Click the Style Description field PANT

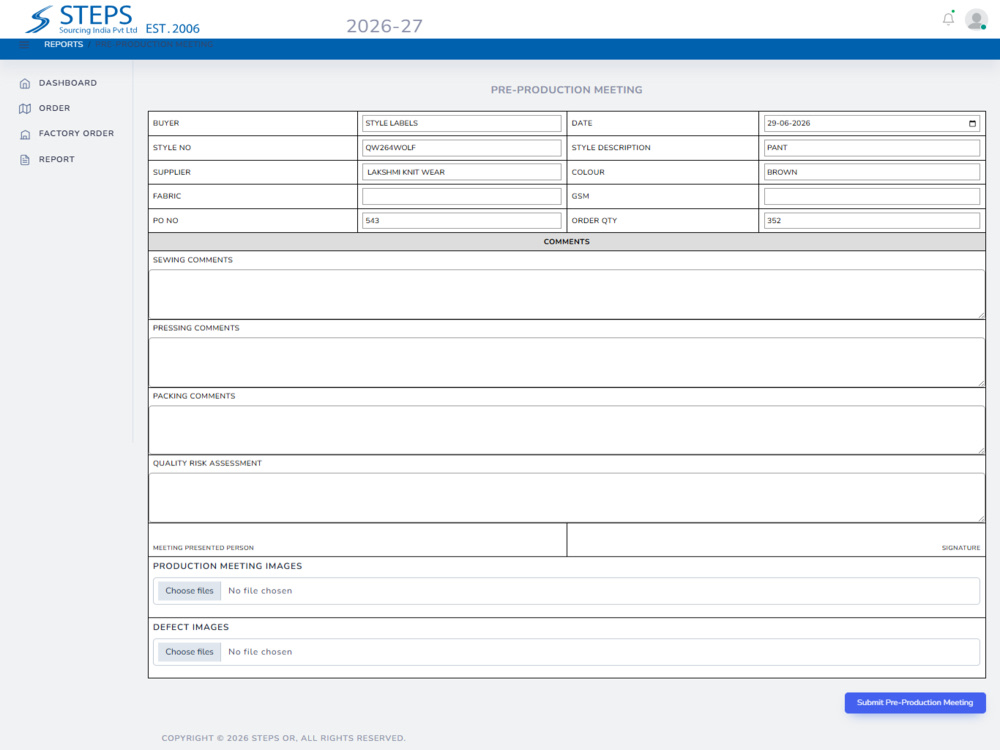(x=872, y=147)
